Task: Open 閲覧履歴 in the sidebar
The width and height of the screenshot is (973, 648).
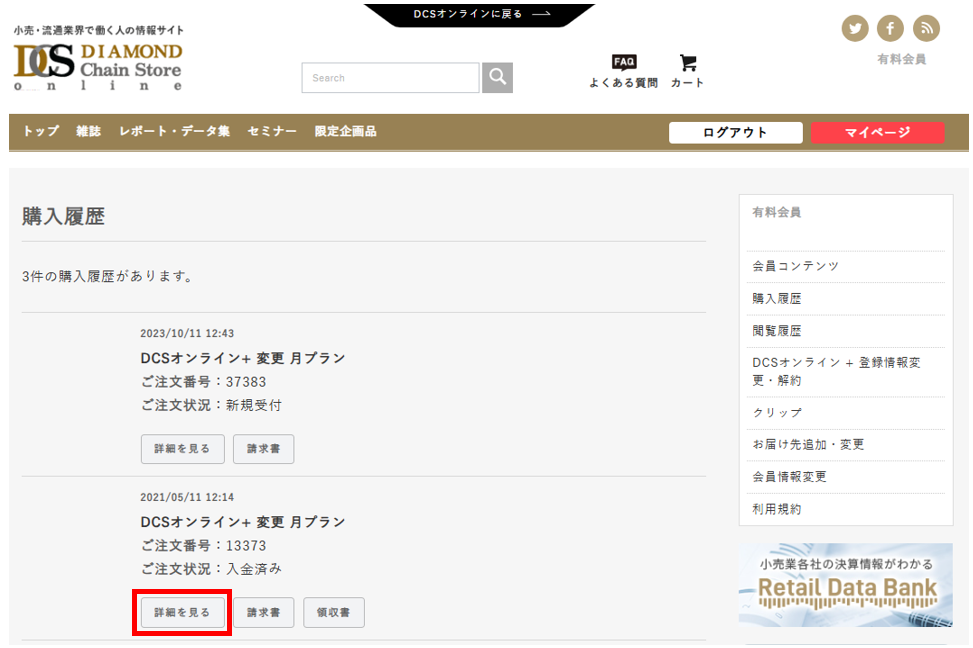Action: pos(777,331)
